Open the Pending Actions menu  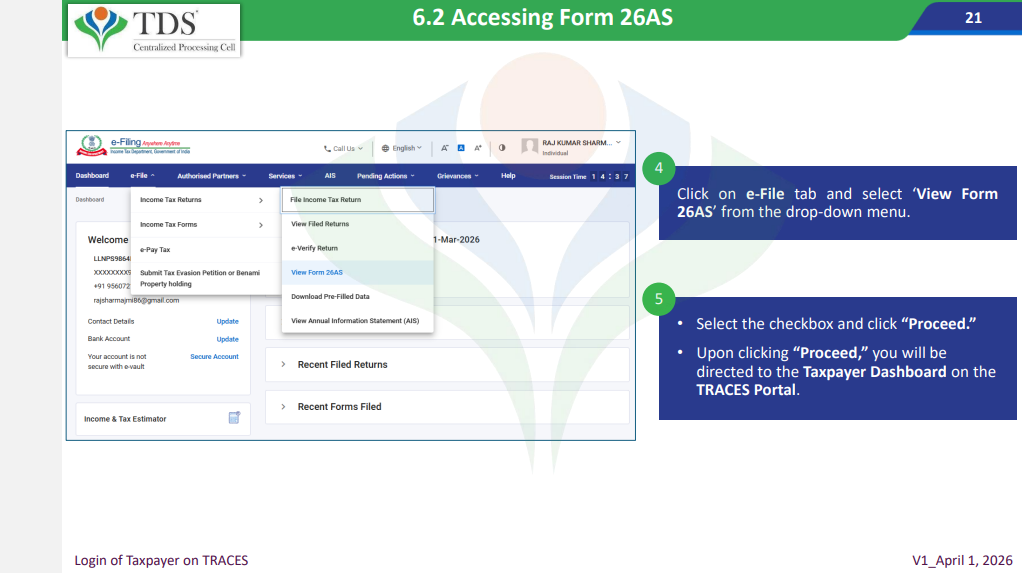pyautogui.click(x=385, y=176)
